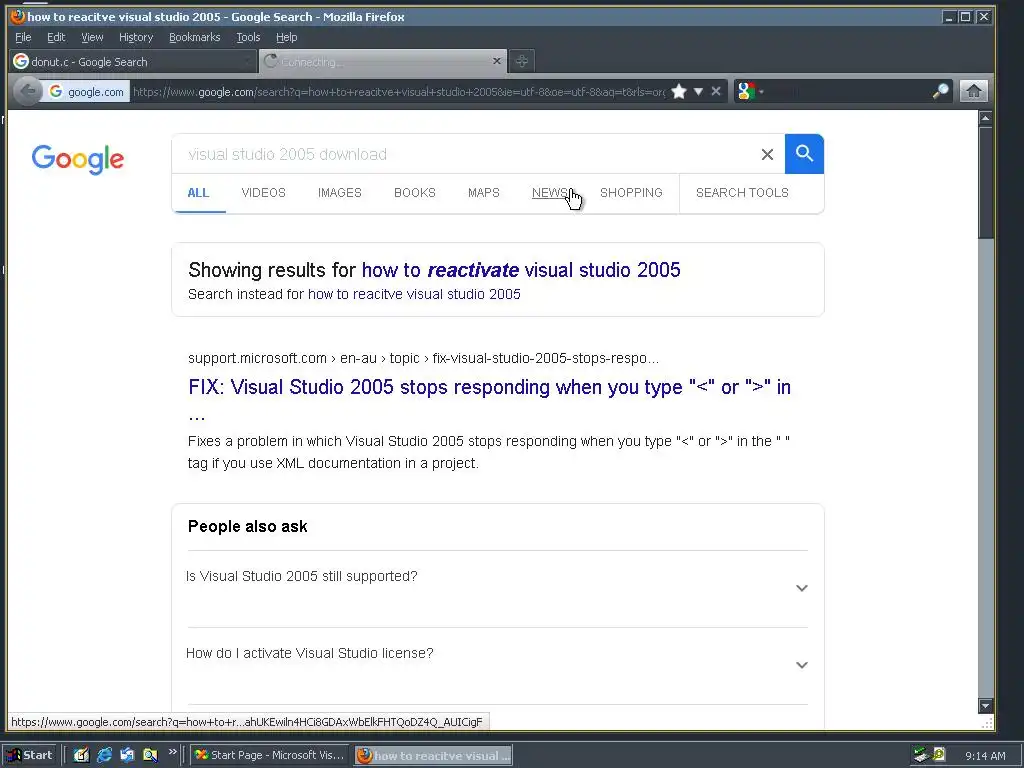Screen dimensions: 1024x768
Task: Select the ALL results tab
Action: (x=199, y=193)
